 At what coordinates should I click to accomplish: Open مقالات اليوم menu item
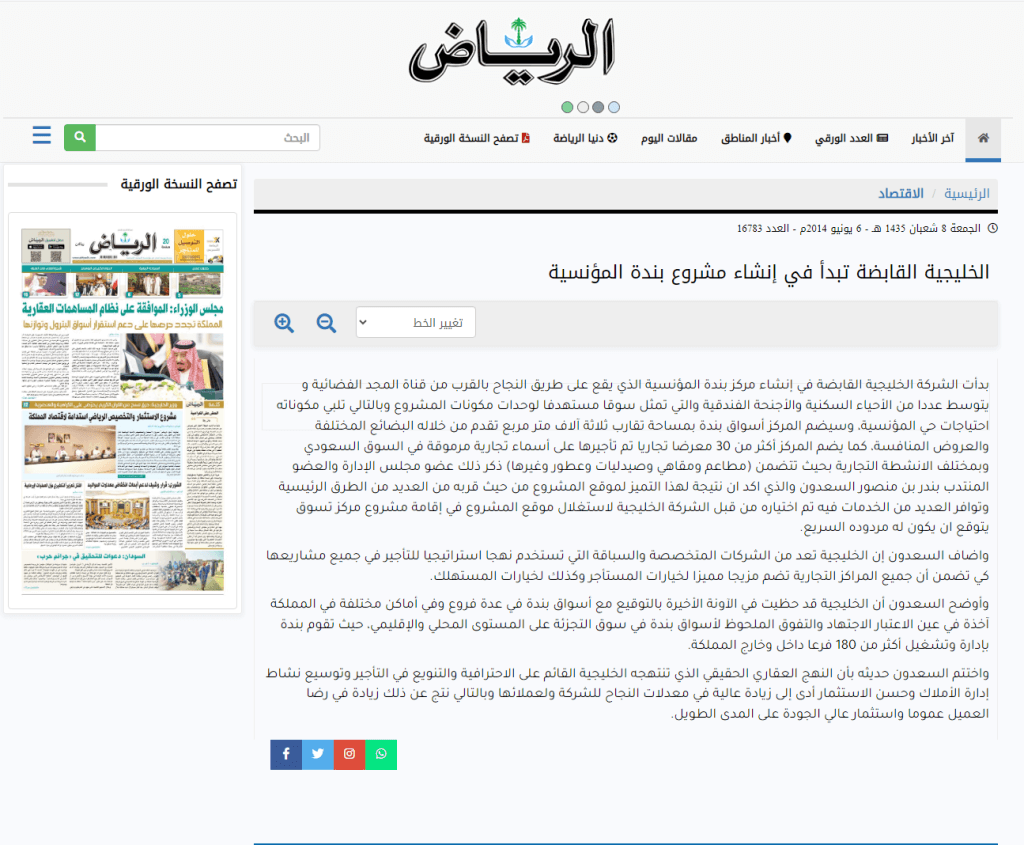click(669, 138)
